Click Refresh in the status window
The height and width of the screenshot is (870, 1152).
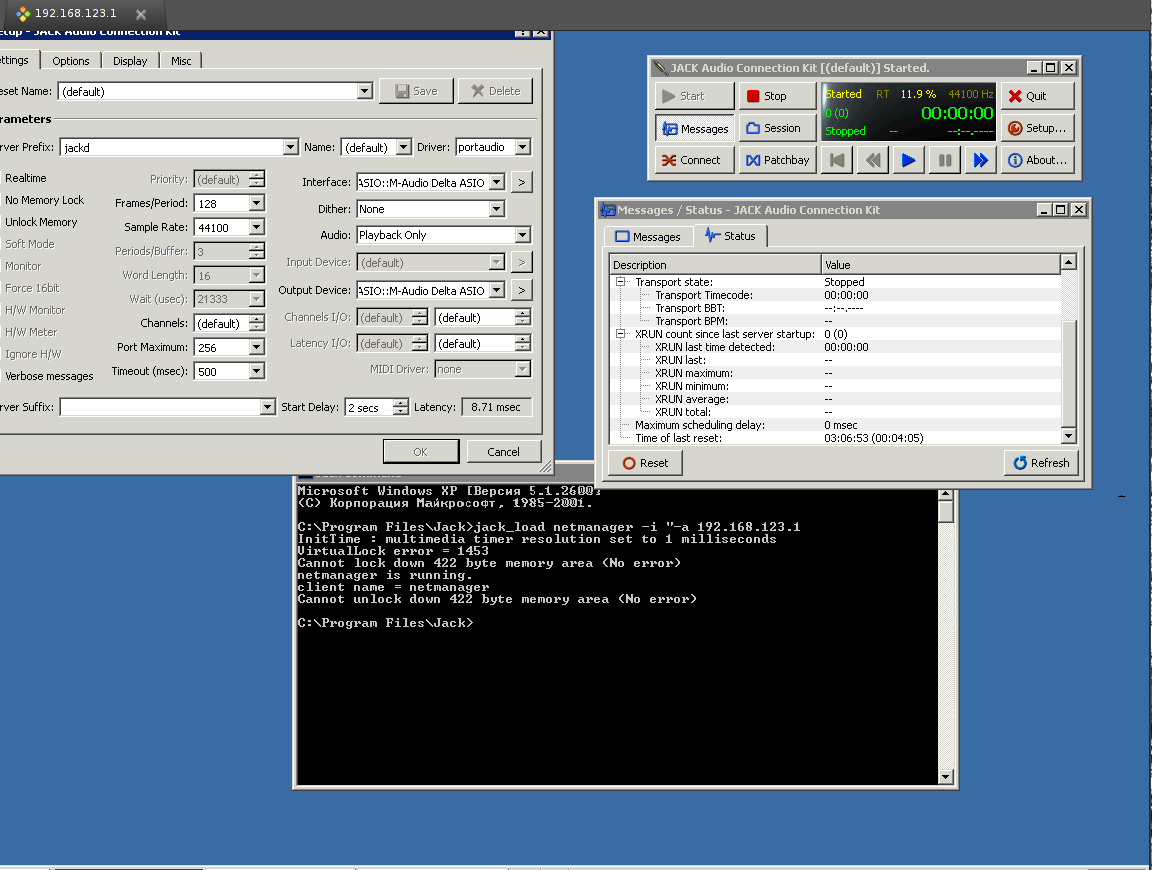pos(1041,463)
